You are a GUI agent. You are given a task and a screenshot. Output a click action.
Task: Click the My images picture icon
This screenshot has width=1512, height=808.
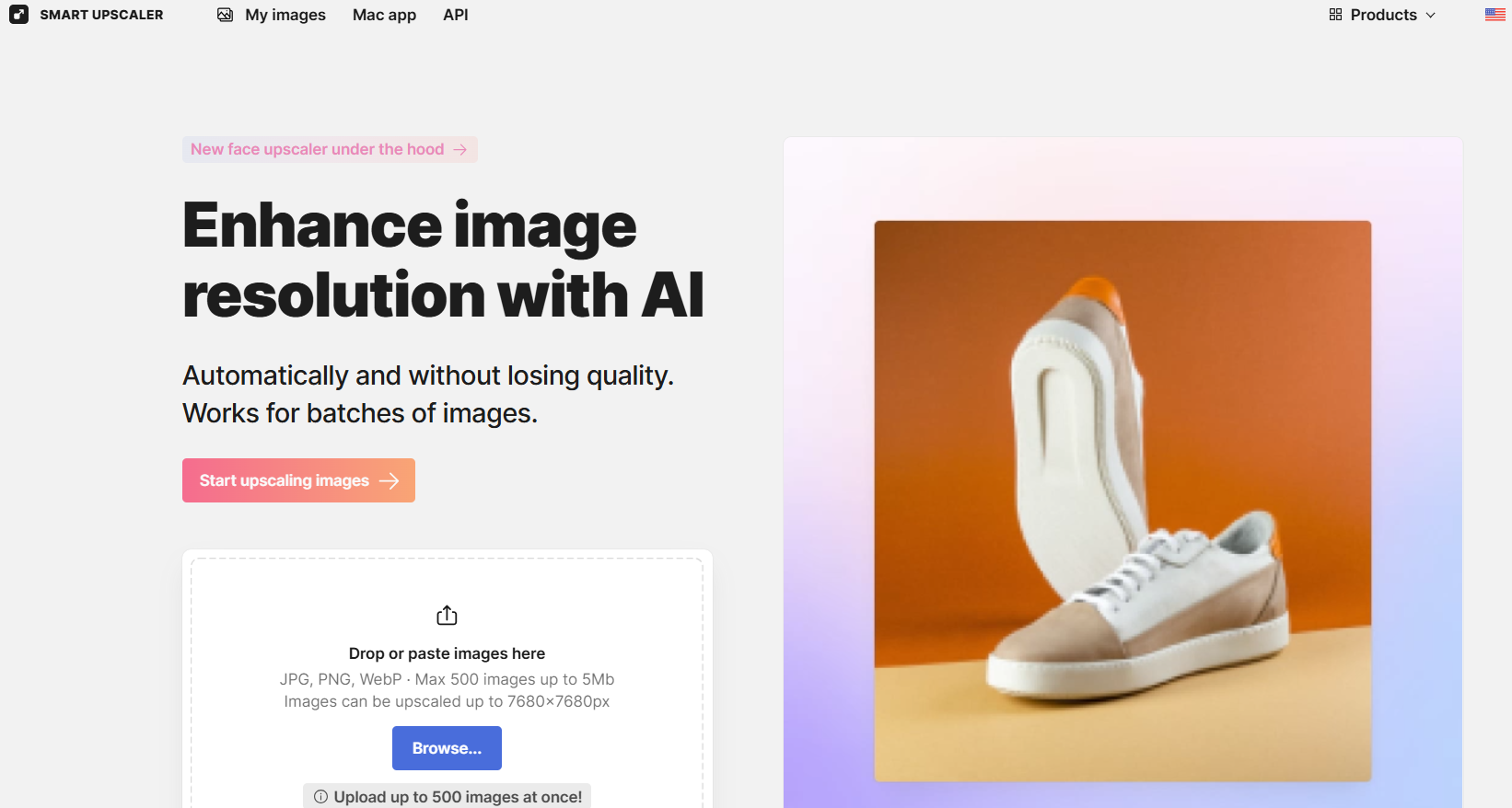click(225, 15)
